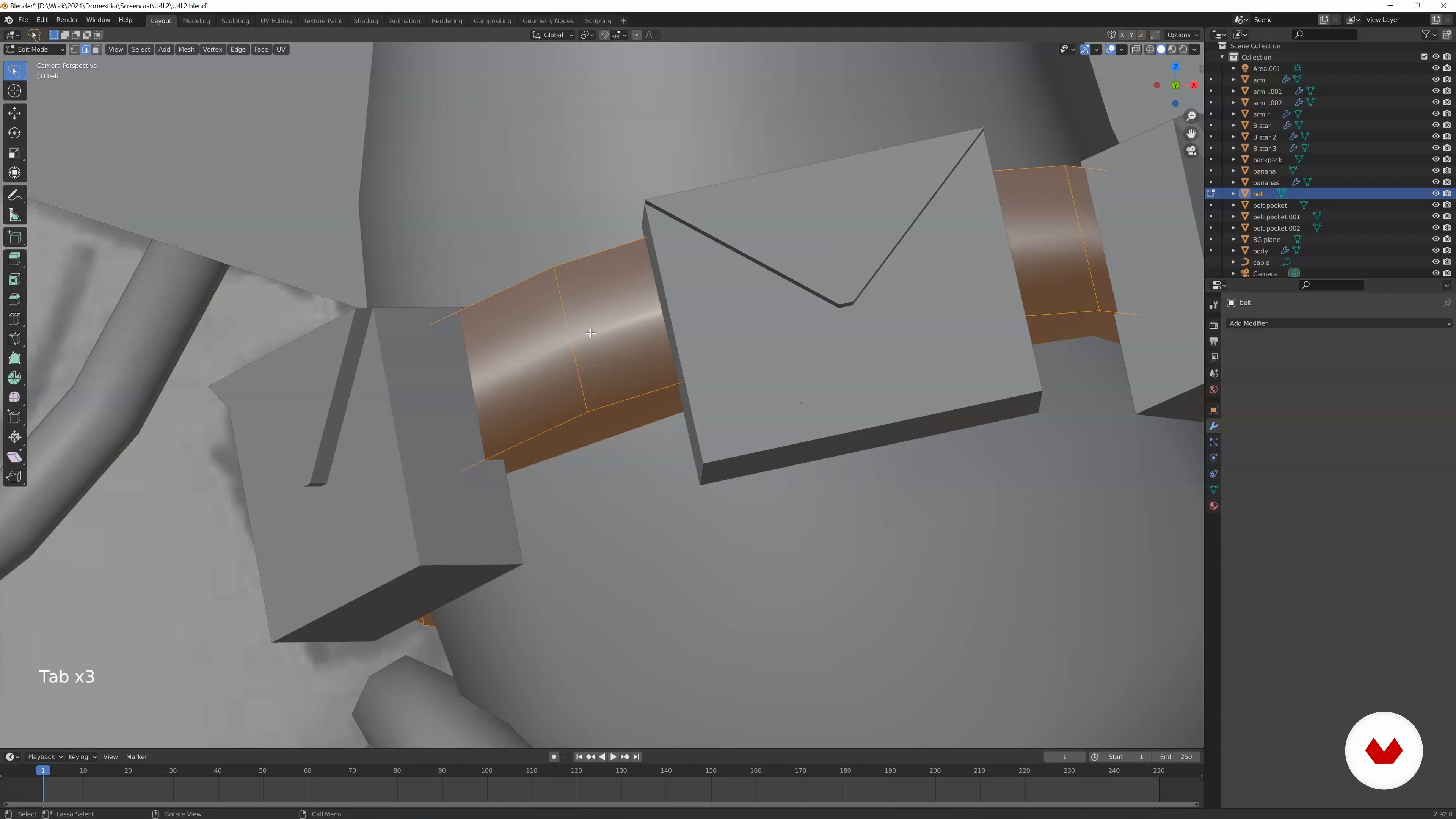Activate the Move tool
Image resolution: width=1456 pixels, height=819 pixels.
(14, 113)
